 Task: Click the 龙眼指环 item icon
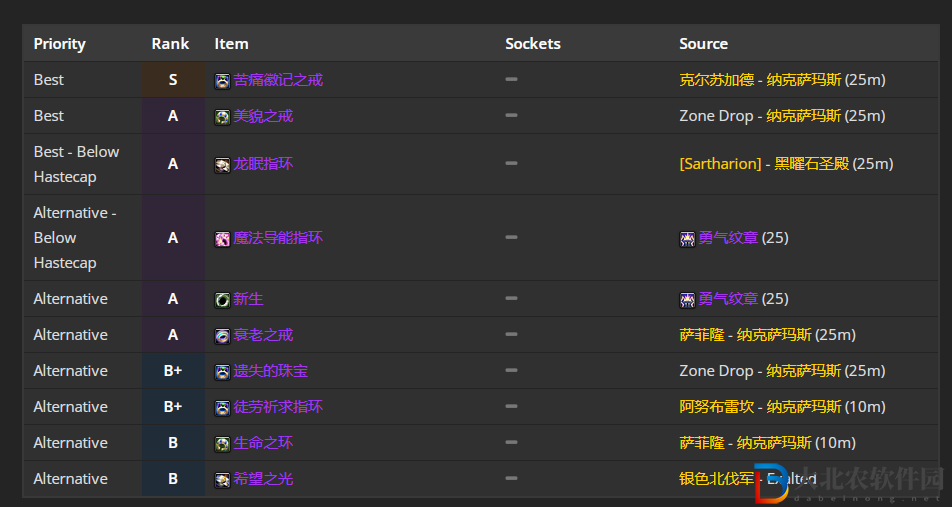pyautogui.click(x=222, y=165)
